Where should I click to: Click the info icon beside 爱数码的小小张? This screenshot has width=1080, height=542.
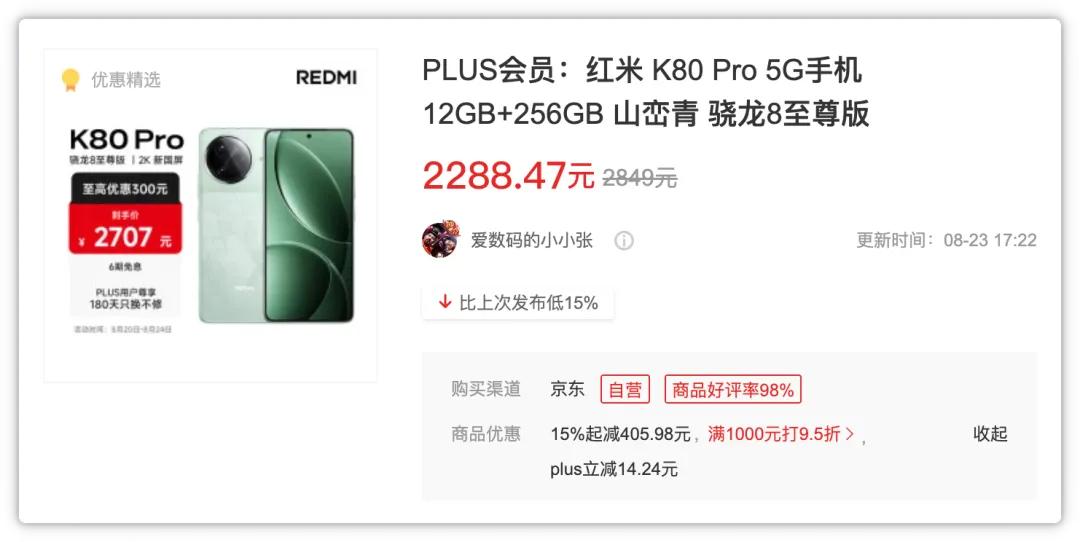coord(624,240)
